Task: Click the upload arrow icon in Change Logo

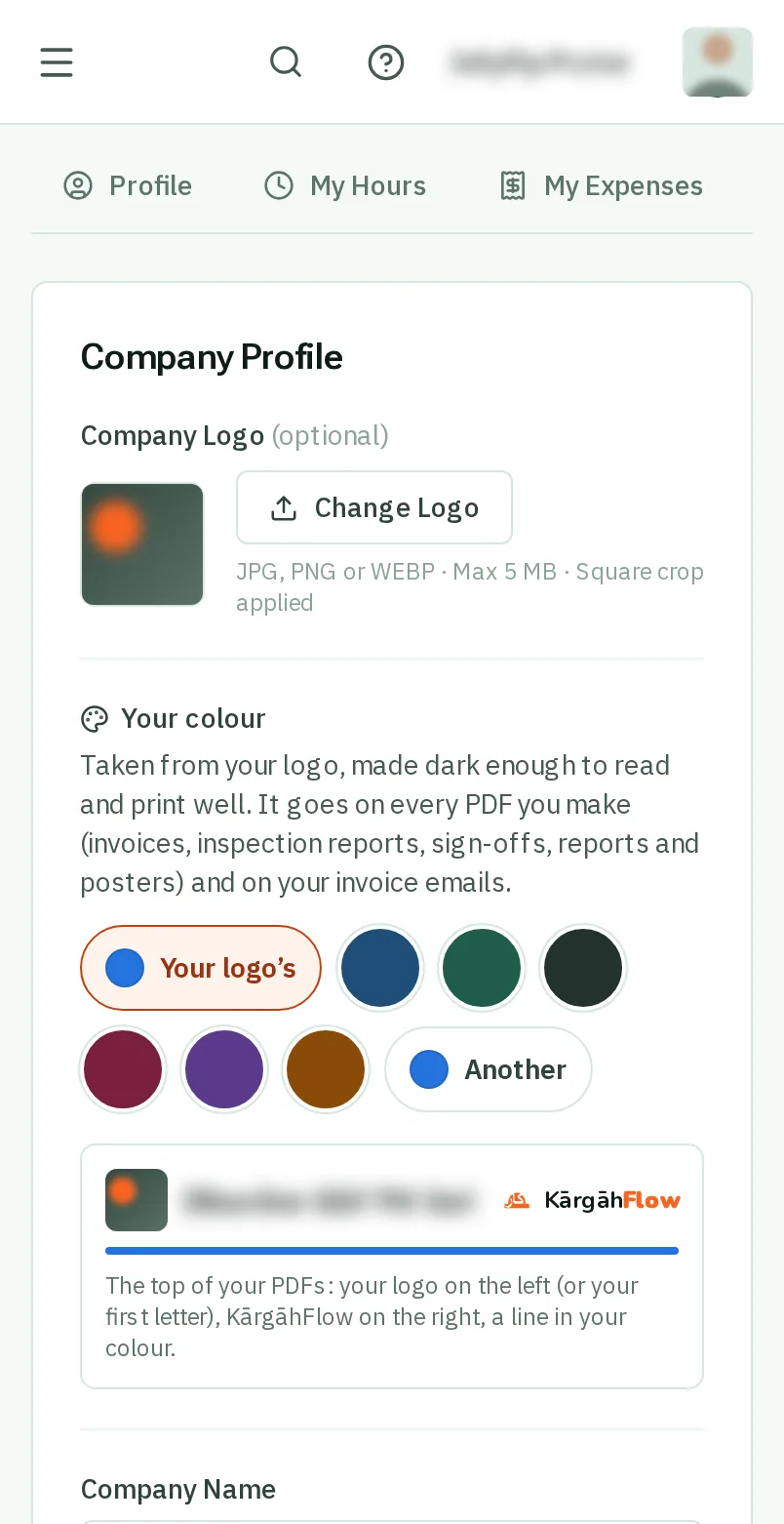Action: tap(284, 507)
